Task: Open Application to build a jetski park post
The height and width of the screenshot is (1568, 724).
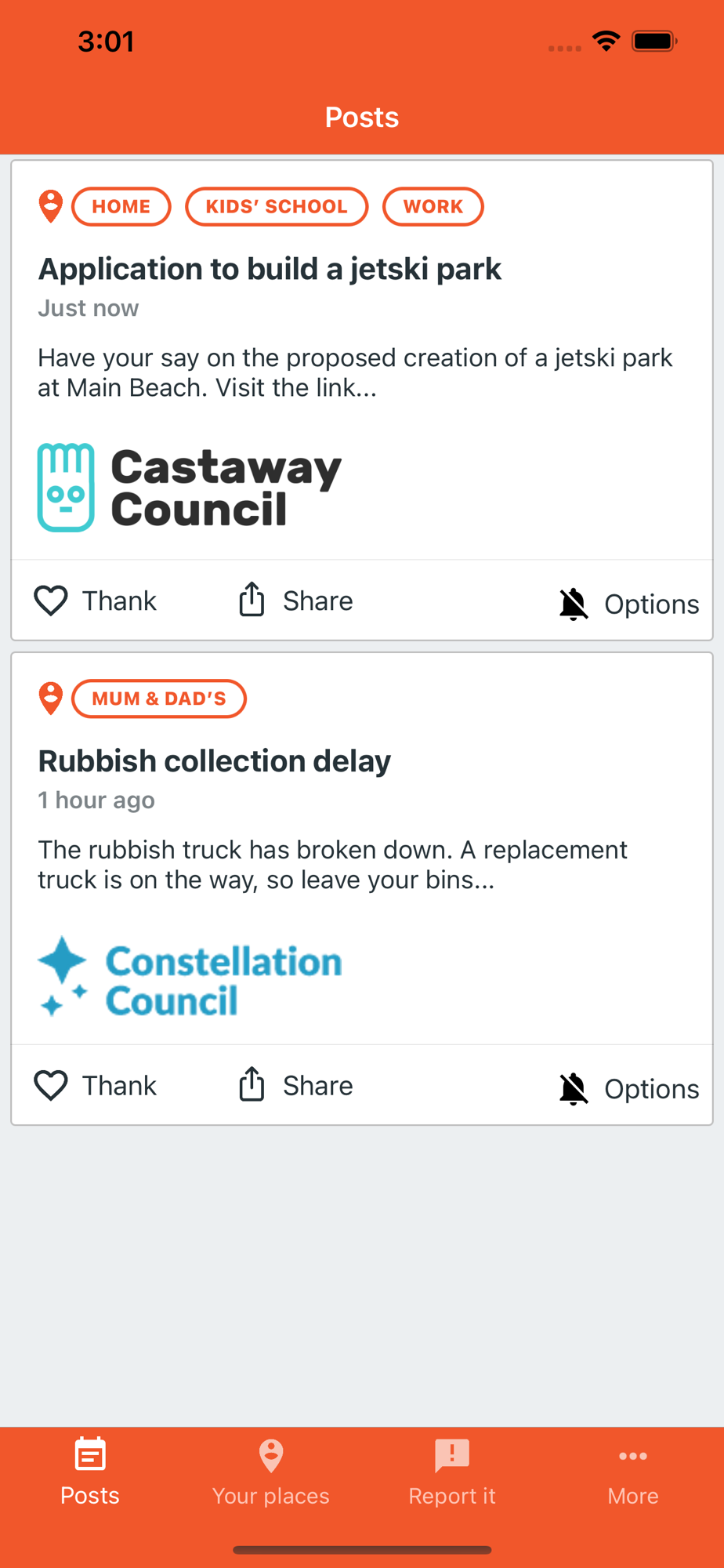Action: 270,269
